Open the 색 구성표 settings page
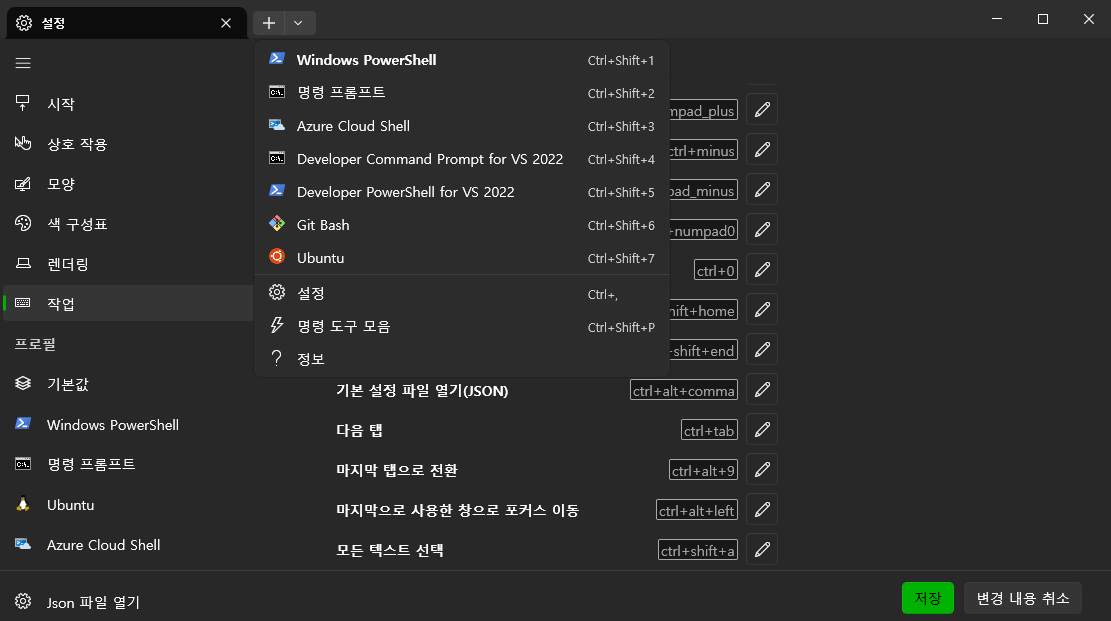Viewport: 1111px width, 621px height. pyautogui.click(x=128, y=224)
